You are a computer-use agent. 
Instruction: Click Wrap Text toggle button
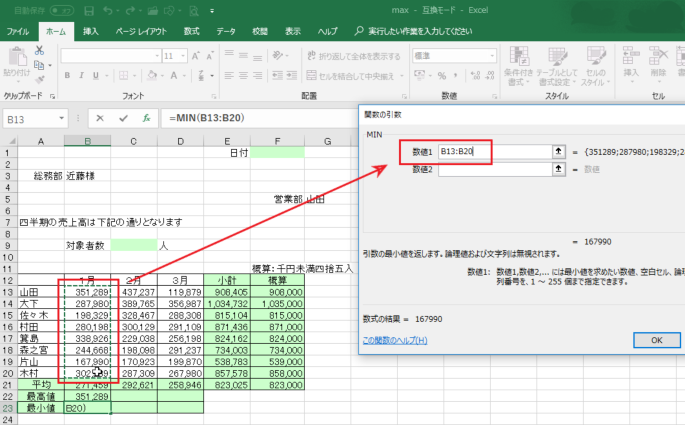tap(354, 56)
